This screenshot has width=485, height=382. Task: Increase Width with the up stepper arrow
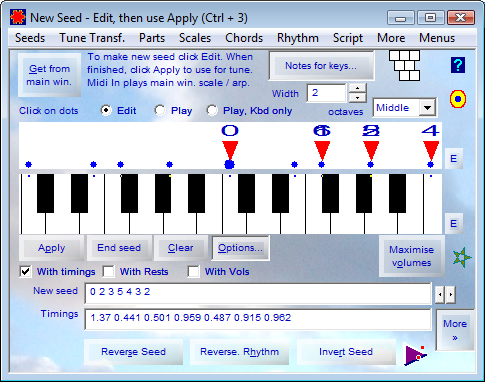pos(357,88)
